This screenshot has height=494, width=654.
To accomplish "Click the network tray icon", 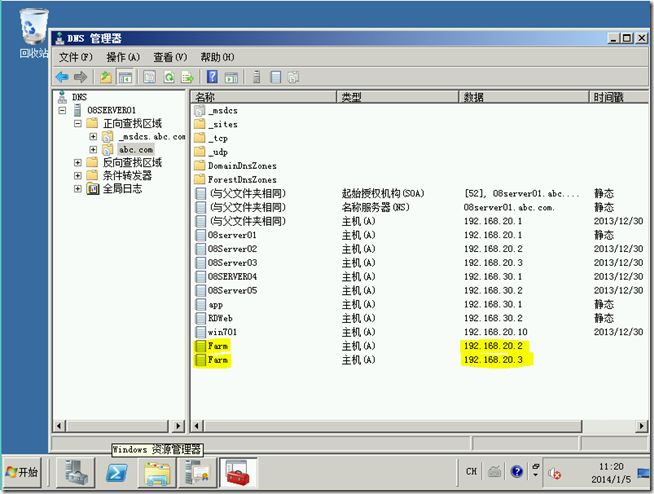I will coord(644,473).
